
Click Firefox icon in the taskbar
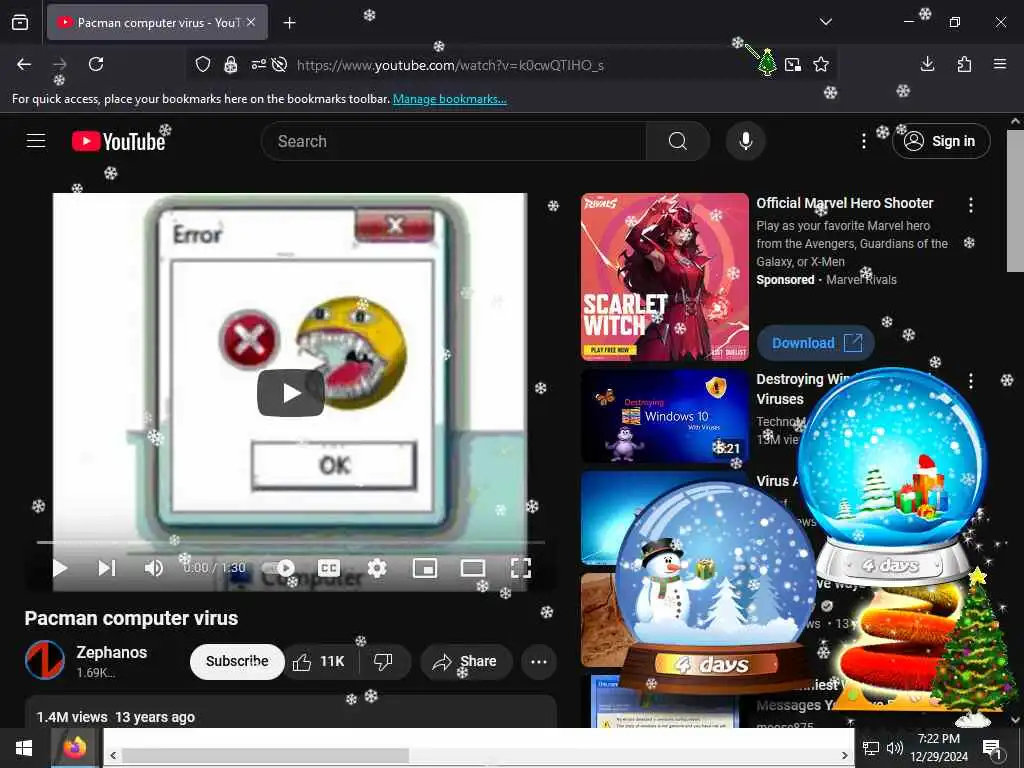pyautogui.click(x=75, y=748)
